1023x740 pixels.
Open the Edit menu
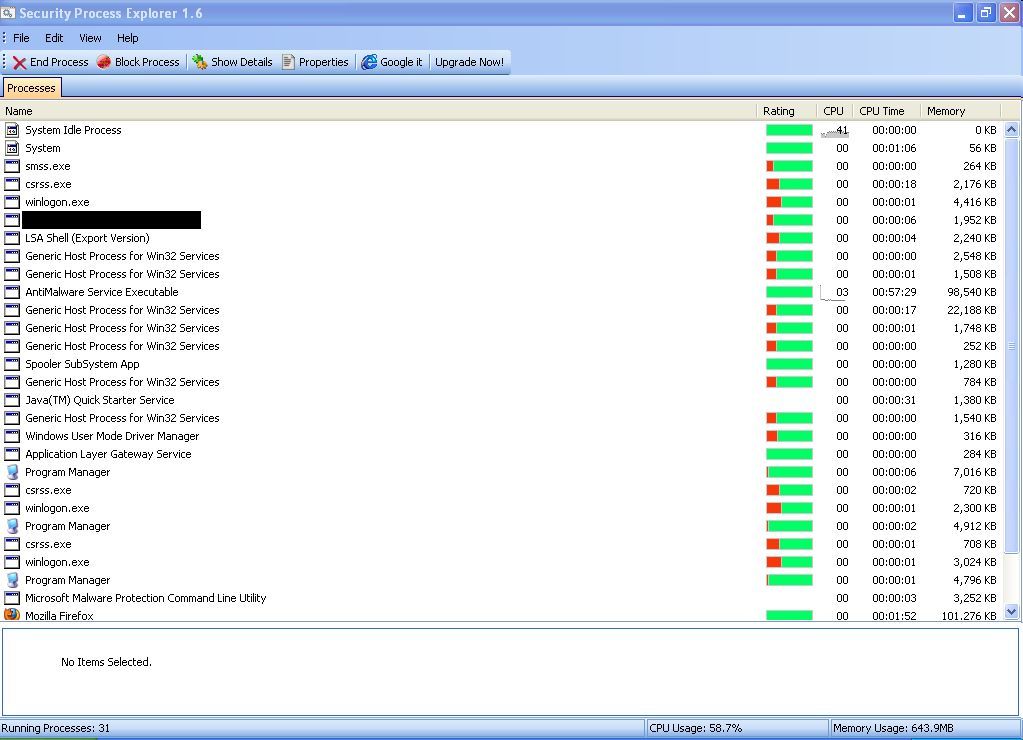tap(53, 38)
